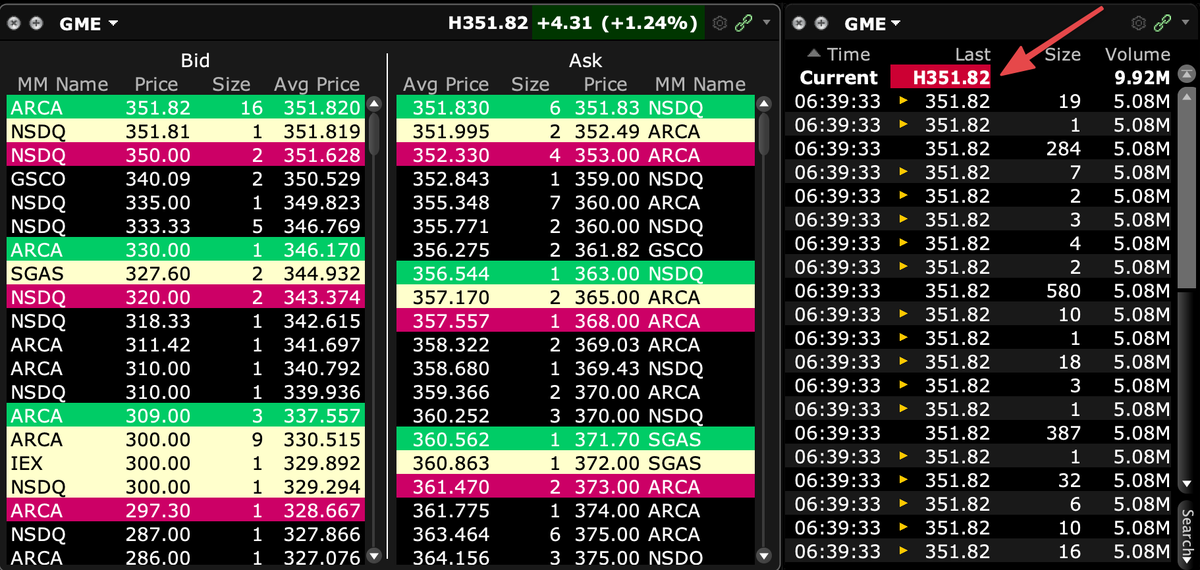Click yellow arrow marker in size 7 trade row

coord(904,172)
